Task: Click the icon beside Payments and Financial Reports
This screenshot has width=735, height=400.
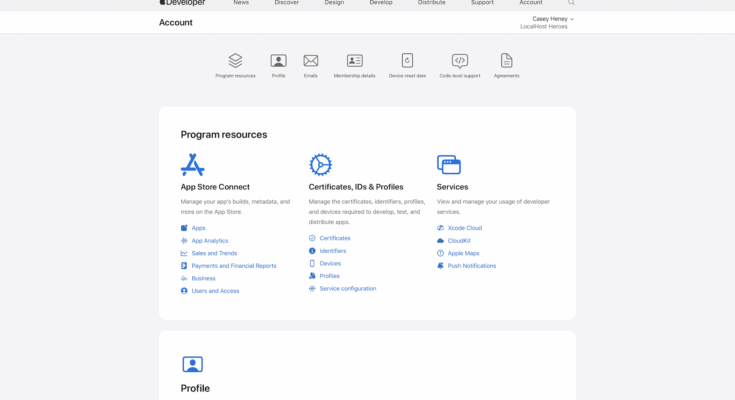Action: point(184,266)
